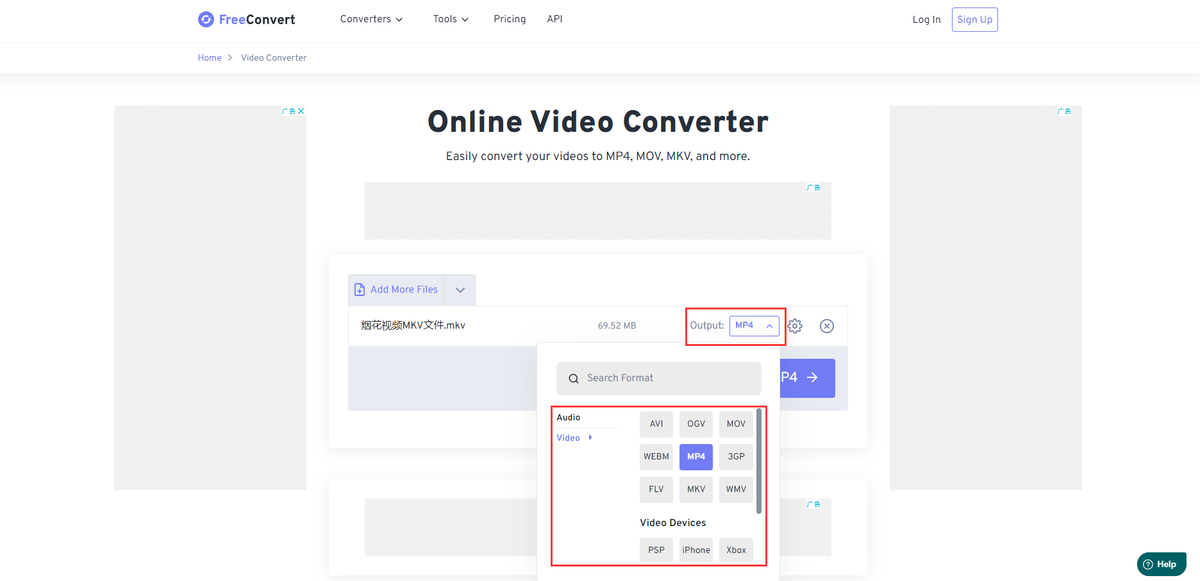Choose the FLV output format
Screen dimensions: 1200x581
pyautogui.click(x=656, y=490)
